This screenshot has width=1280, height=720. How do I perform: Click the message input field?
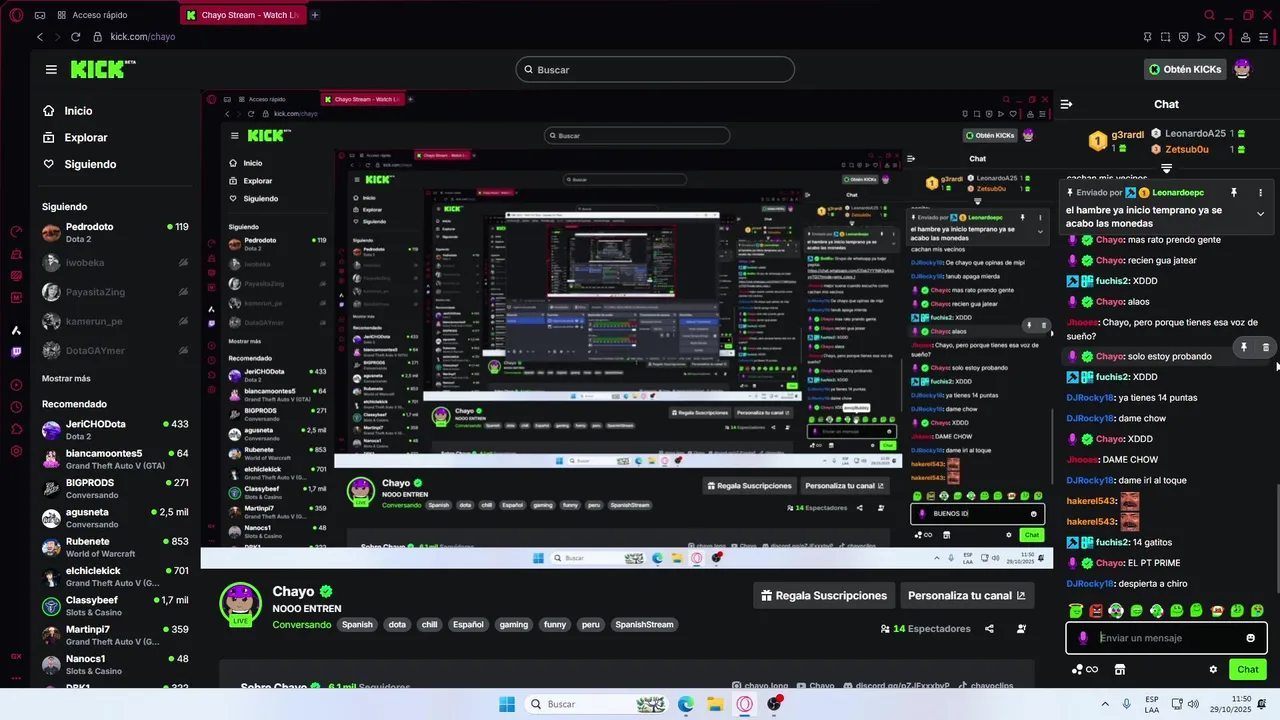coord(1166,638)
